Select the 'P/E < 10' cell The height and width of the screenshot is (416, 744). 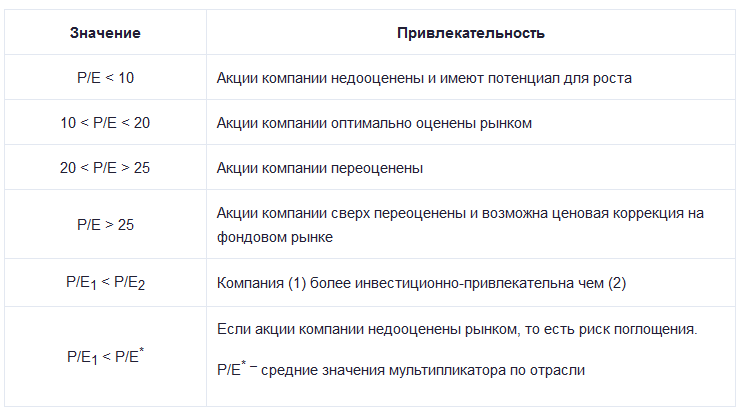(x=105, y=78)
